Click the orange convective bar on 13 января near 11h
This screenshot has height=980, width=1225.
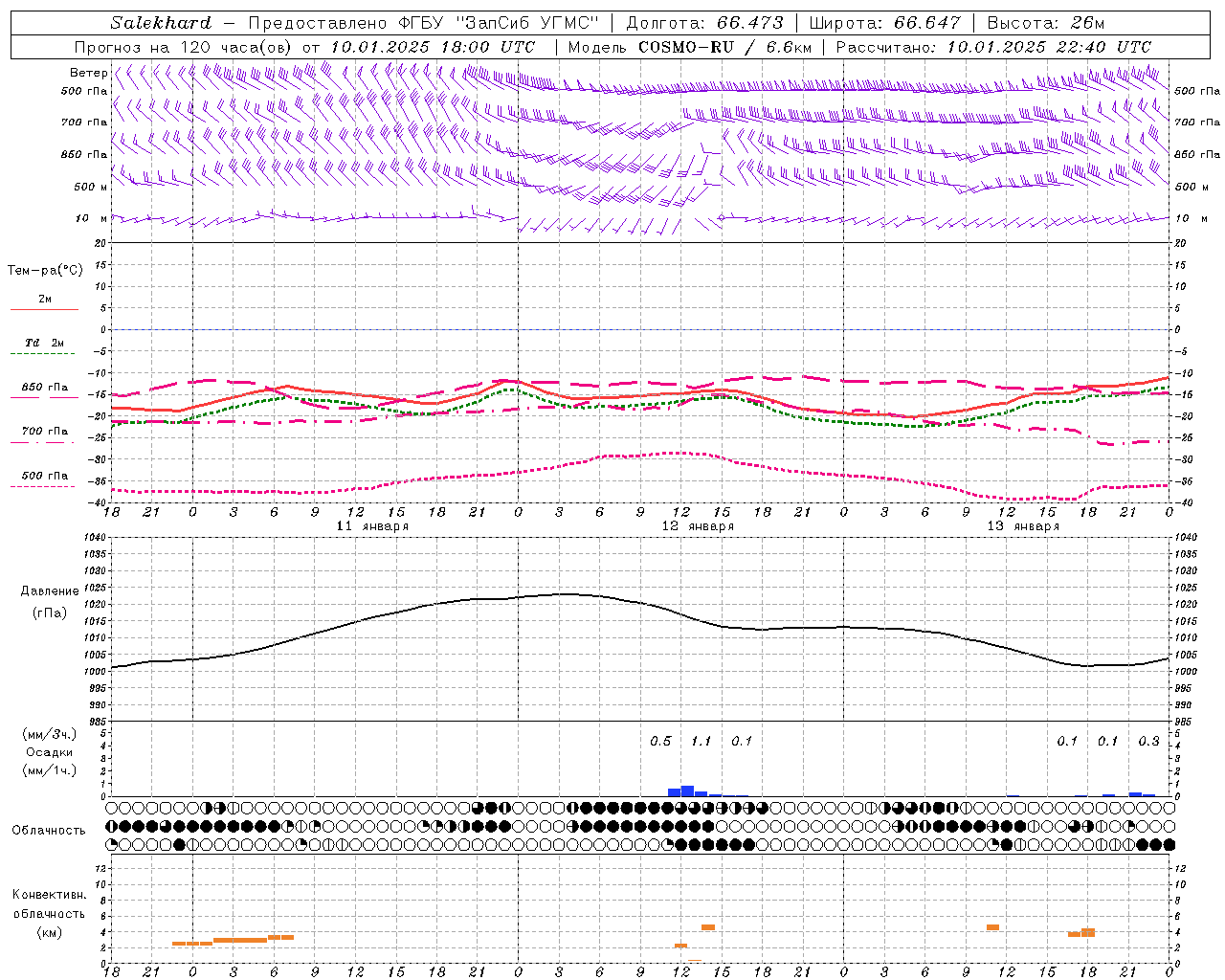coord(992,927)
